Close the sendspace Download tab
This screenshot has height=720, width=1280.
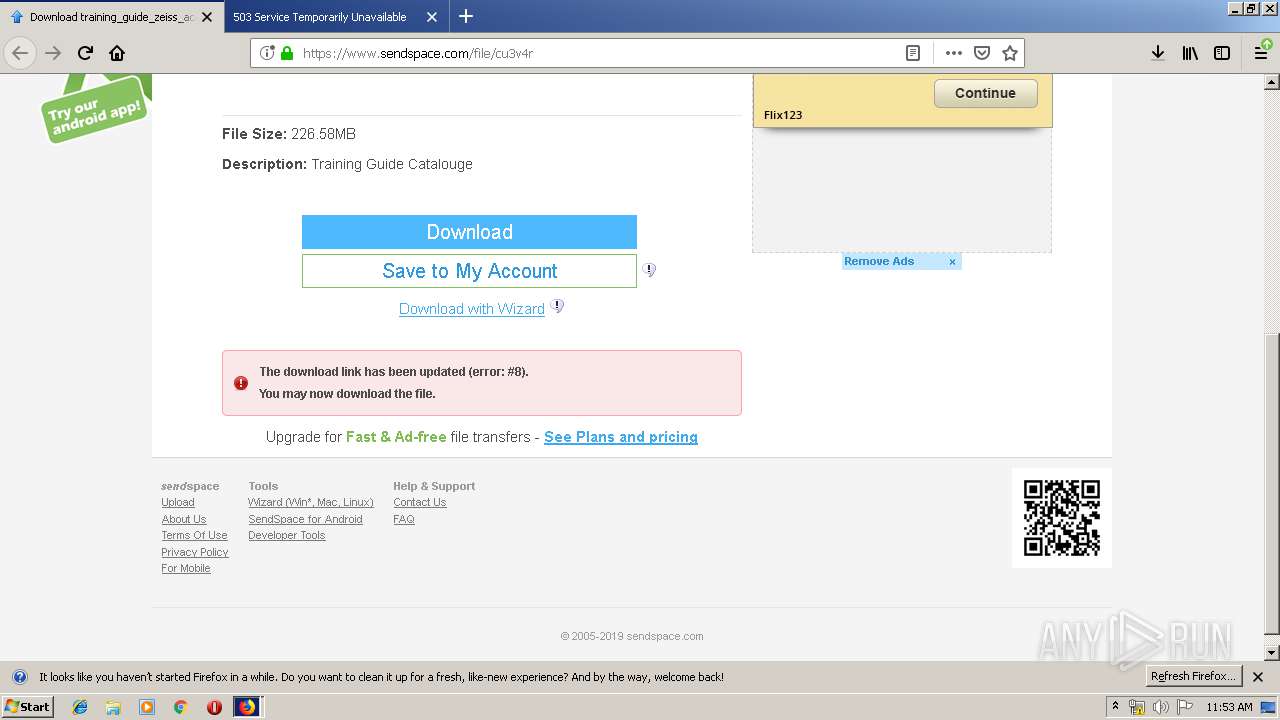206,17
